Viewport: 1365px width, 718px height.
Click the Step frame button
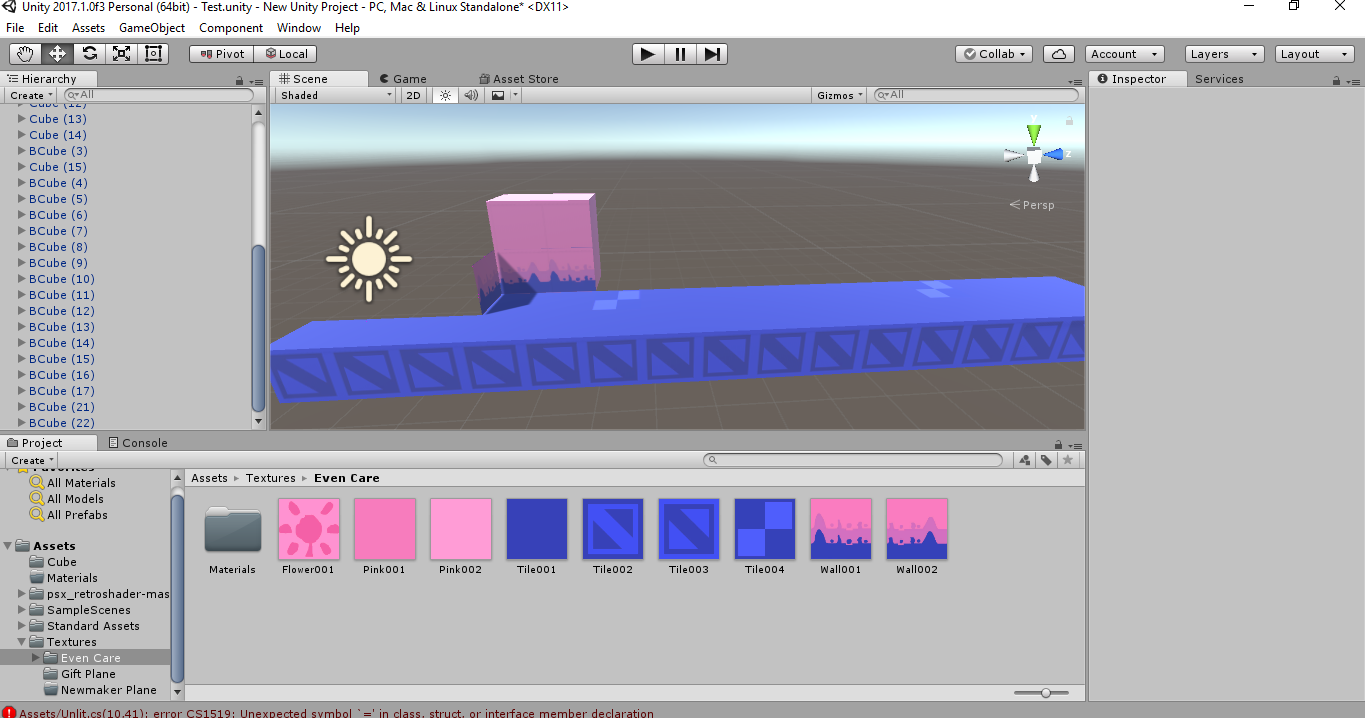tap(712, 54)
